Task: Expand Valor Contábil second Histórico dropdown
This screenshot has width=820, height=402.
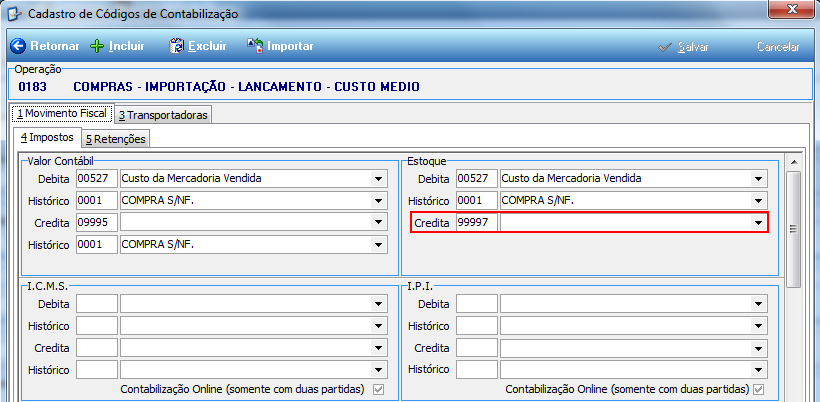Action: pos(378,245)
